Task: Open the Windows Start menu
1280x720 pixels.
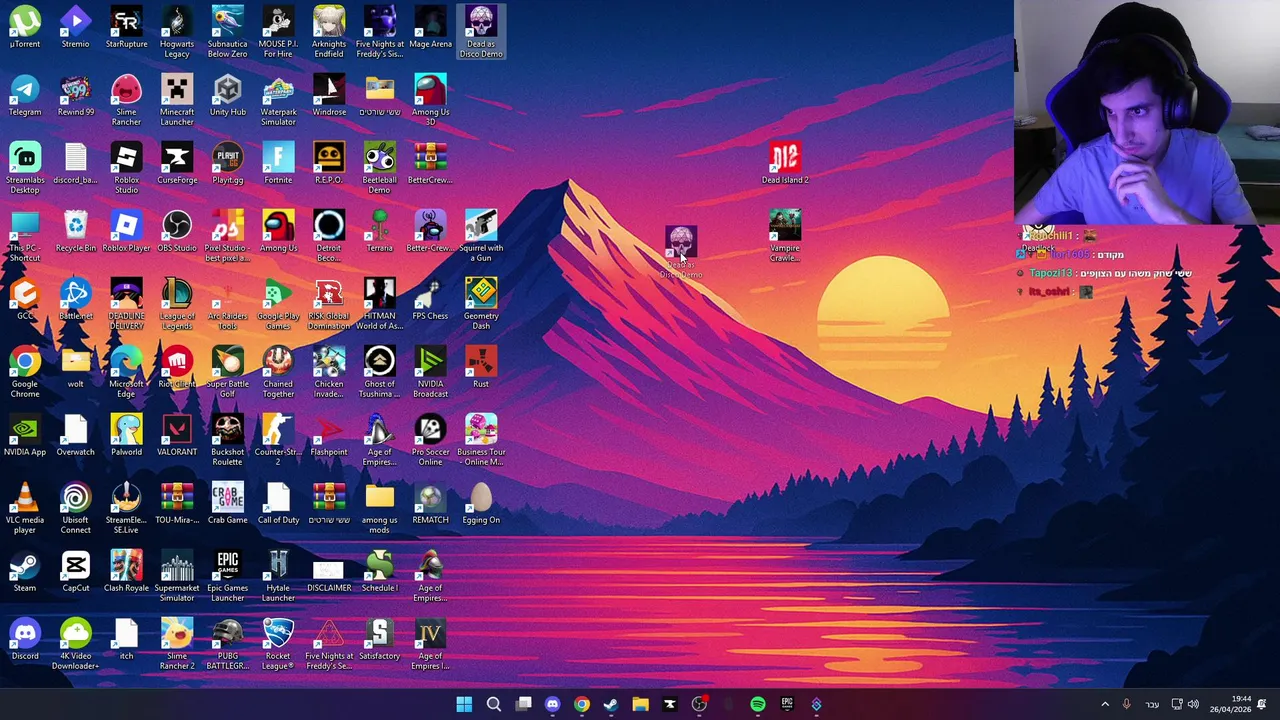Action: click(464, 704)
